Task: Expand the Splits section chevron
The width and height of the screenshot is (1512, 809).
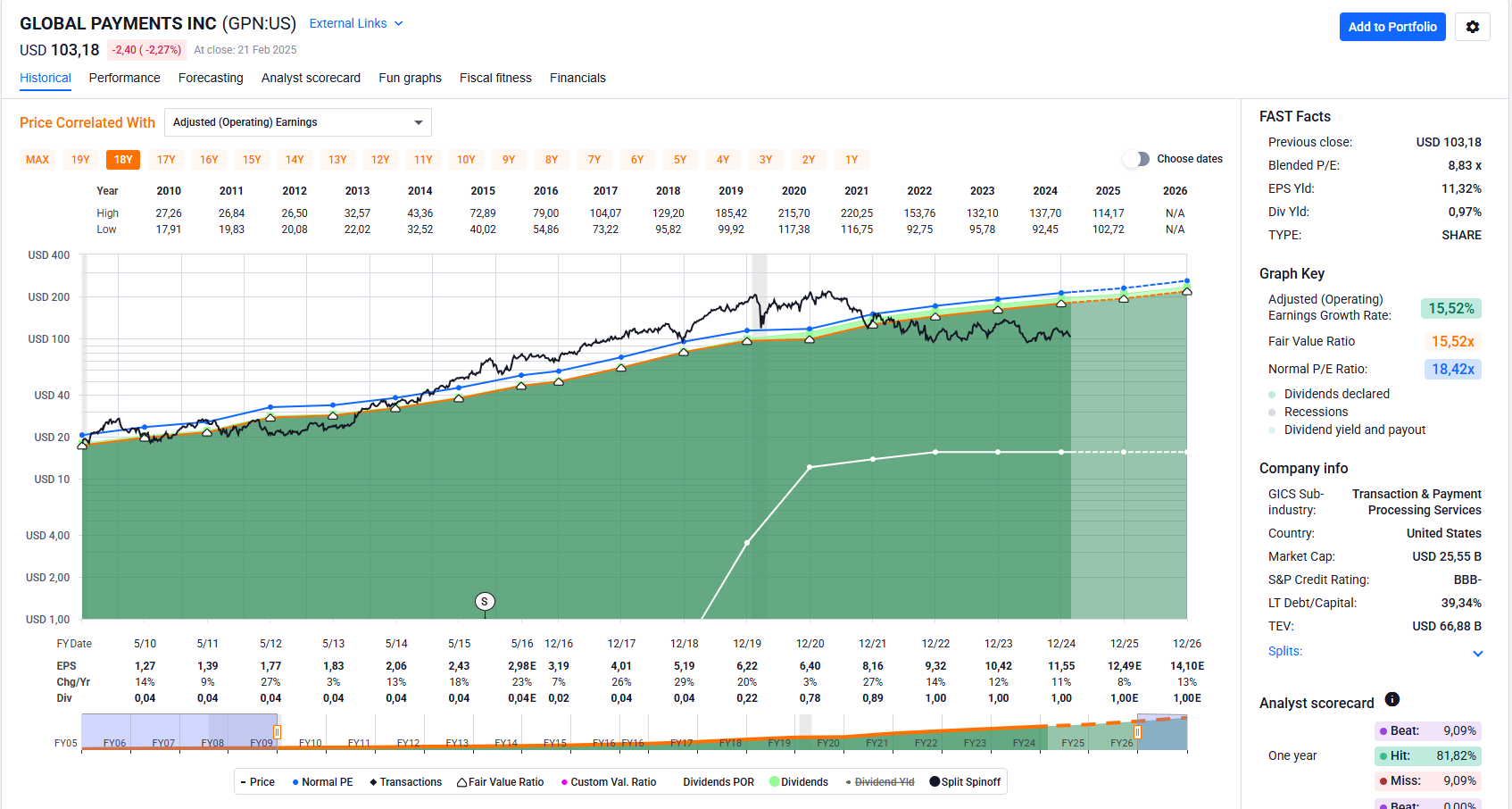Action: pyautogui.click(x=1477, y=653)
